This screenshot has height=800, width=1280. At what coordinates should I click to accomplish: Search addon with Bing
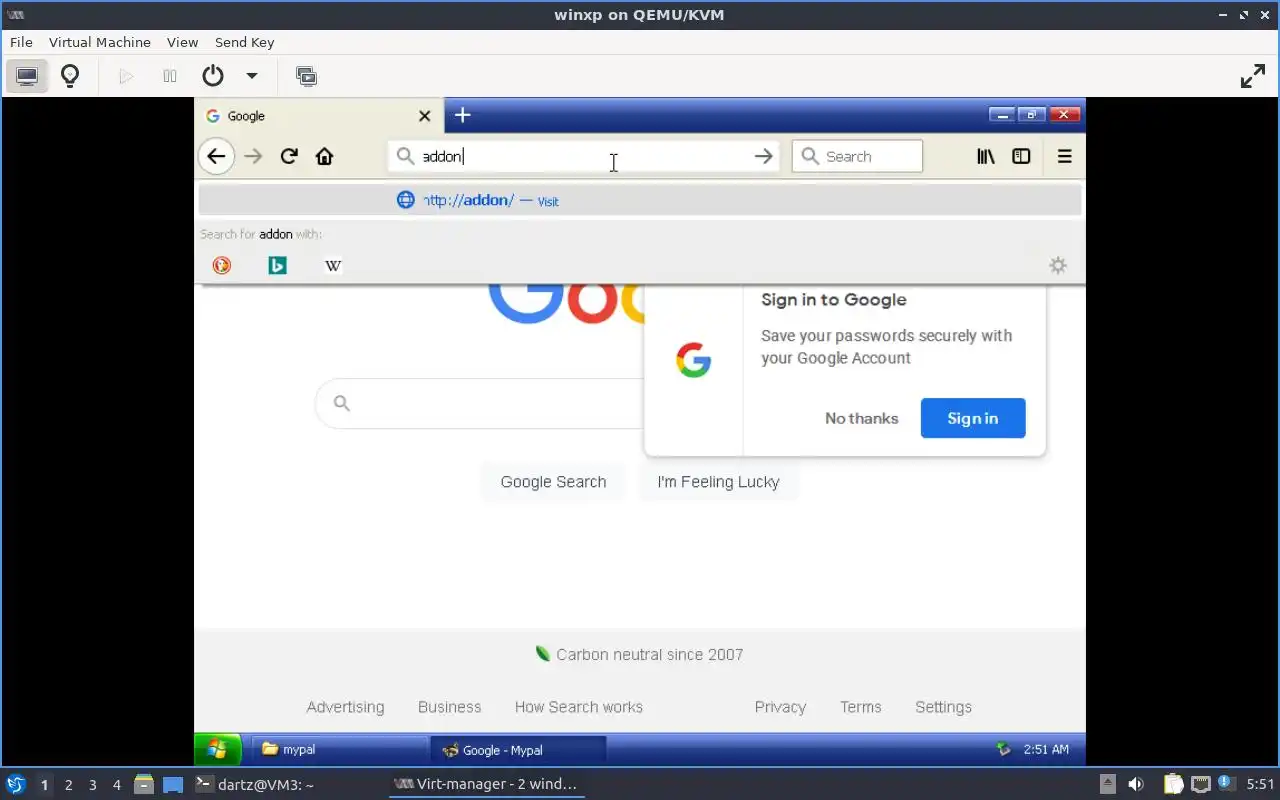click(x=278, y=265)
